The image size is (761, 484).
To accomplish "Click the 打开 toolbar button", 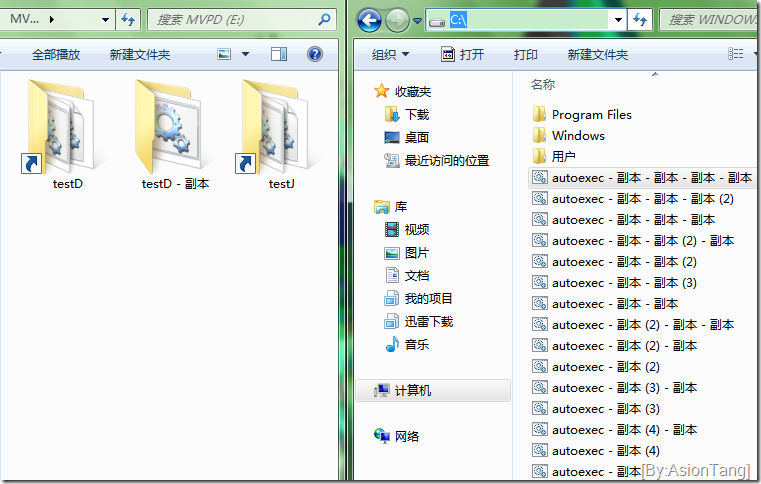I will coord(462,55).
